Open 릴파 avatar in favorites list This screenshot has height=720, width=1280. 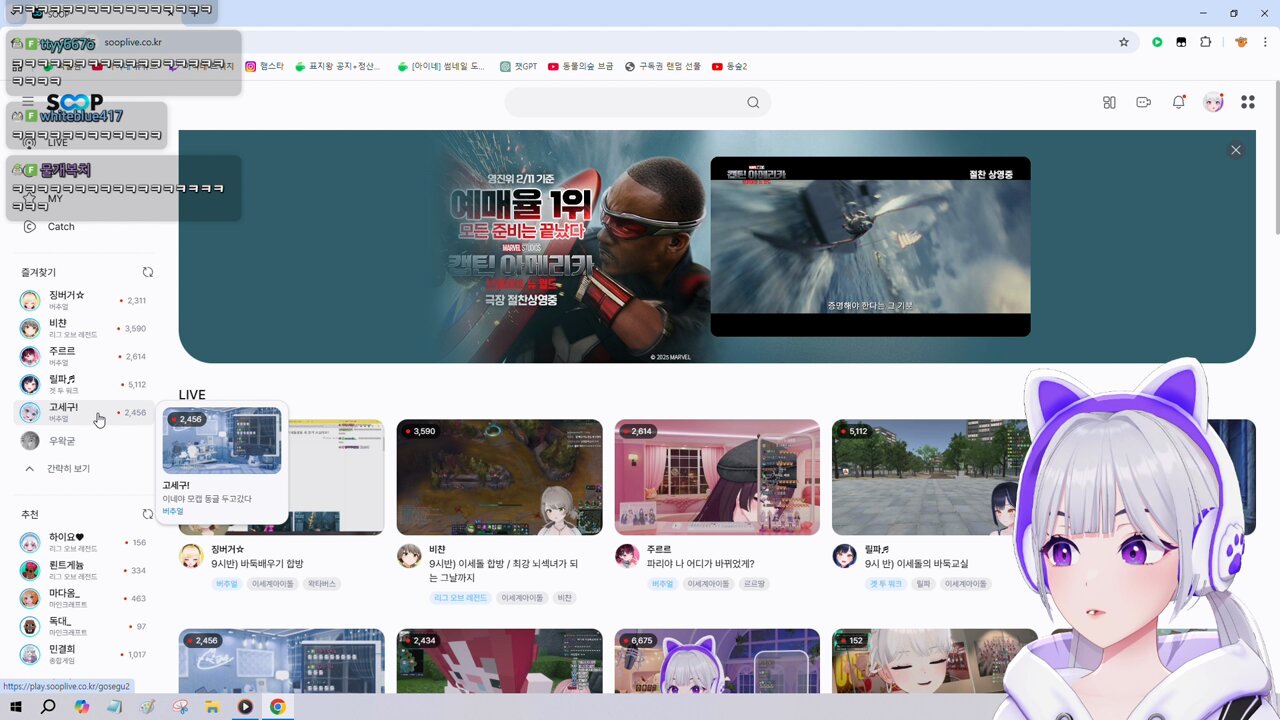[x=30, y=384]
